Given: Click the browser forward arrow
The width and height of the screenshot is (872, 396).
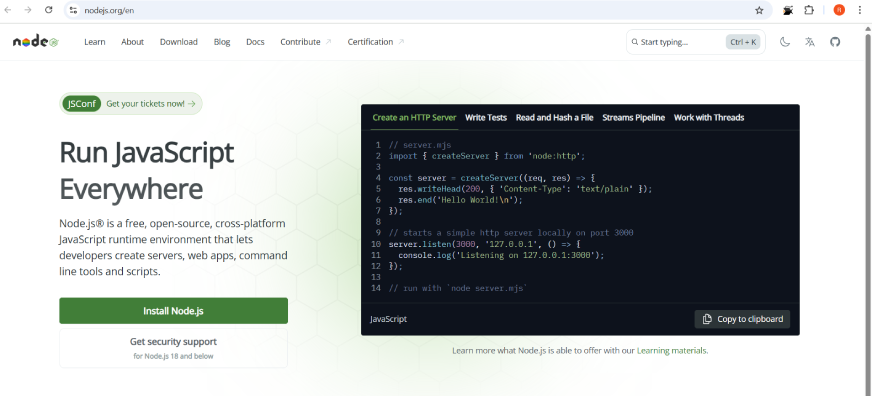Looking at the screenshot, I should [28, 10].
